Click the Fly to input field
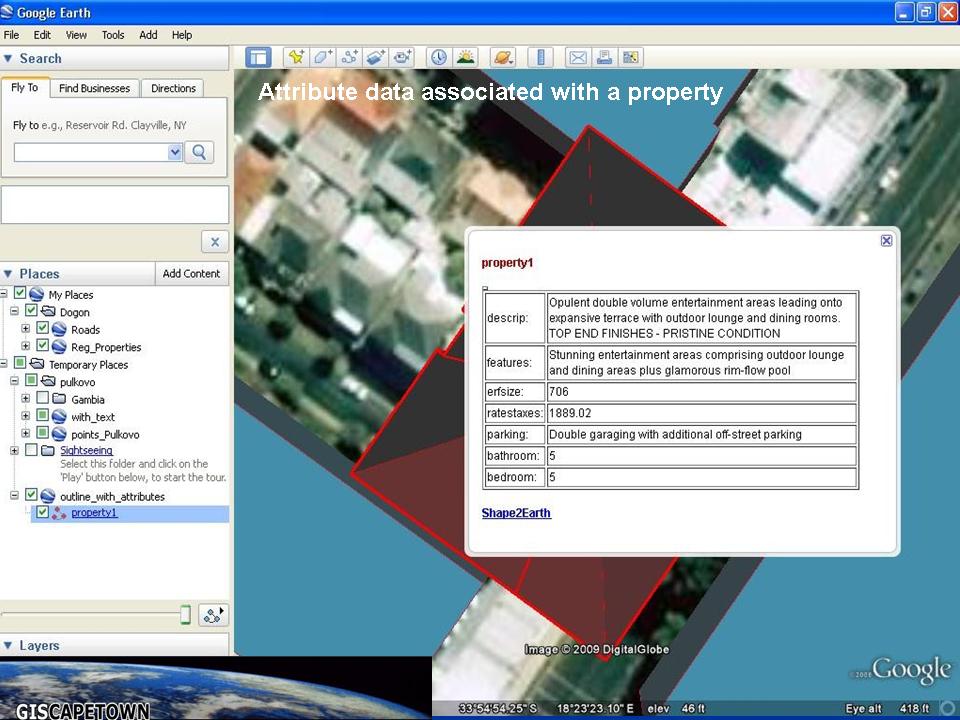Viewport: 960px width, 720px height. (x=91, y=152)
